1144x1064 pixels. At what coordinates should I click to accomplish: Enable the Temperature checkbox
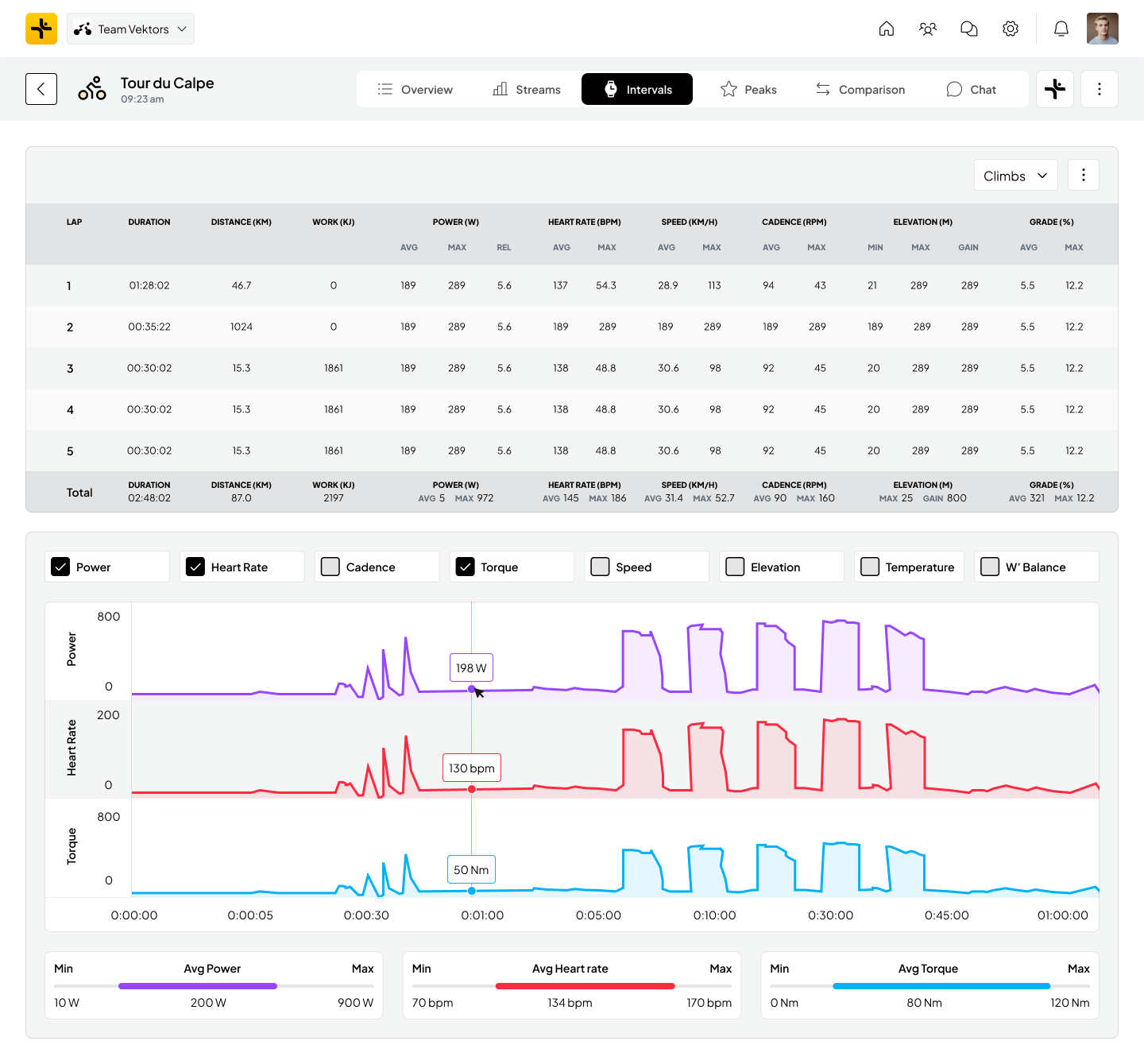click(x=870, y=567)
